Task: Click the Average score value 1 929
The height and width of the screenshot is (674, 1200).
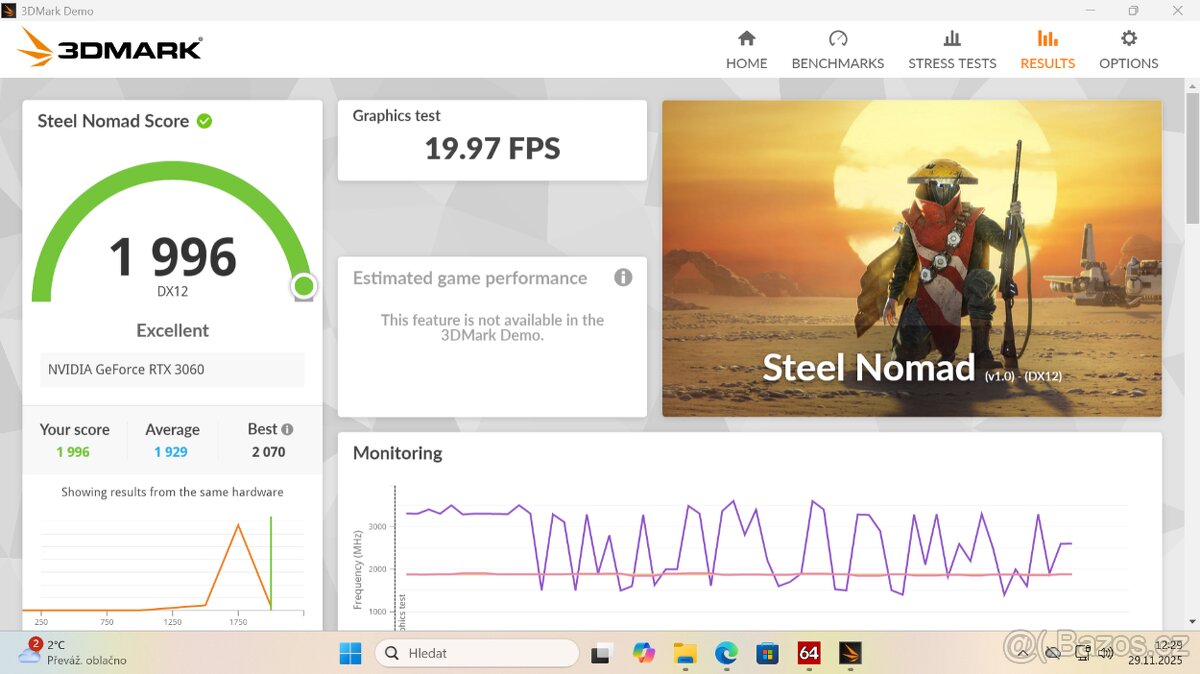Action: pyautogui.click(x=171, y=452)
